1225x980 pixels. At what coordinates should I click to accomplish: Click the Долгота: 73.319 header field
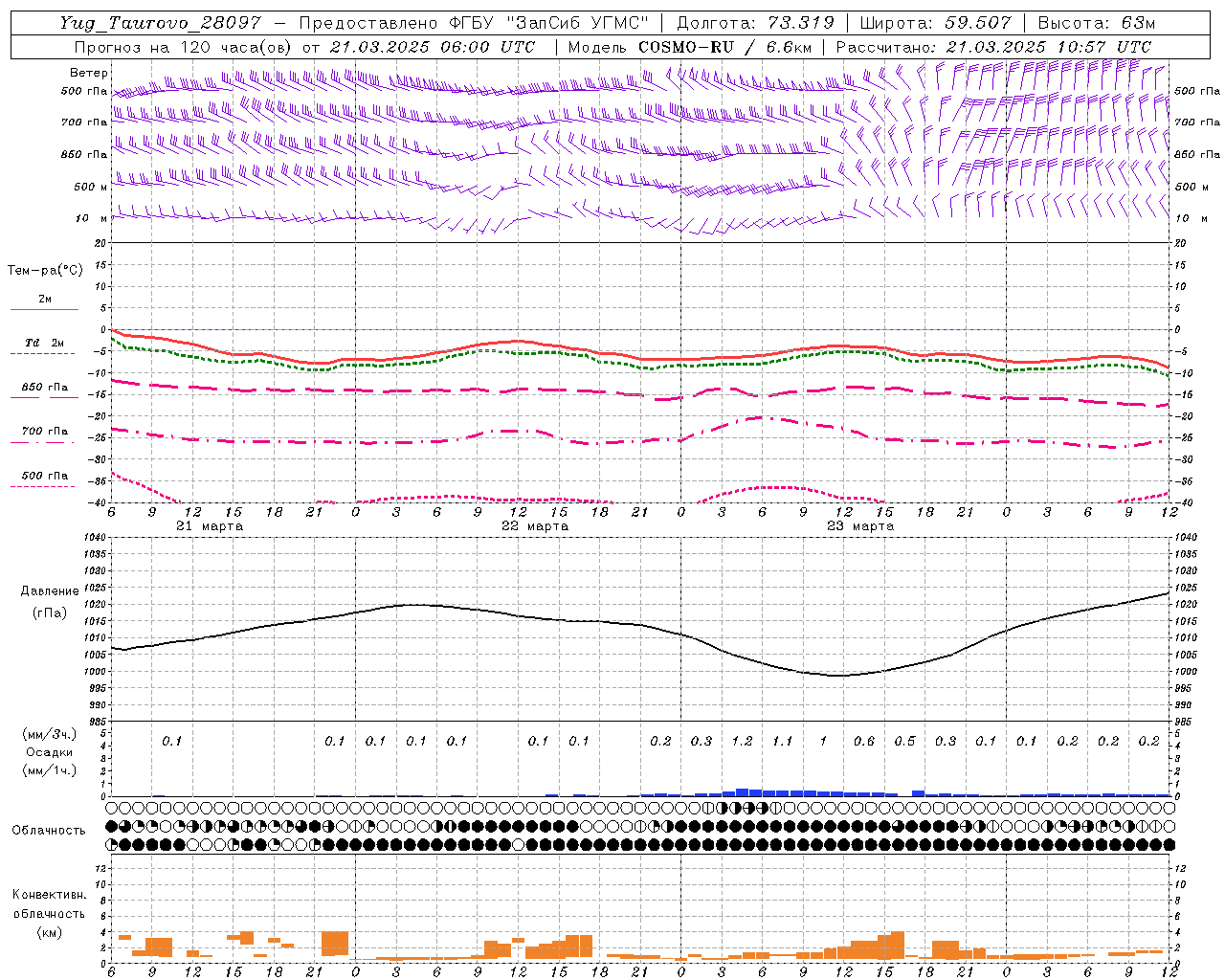(755, 23)
